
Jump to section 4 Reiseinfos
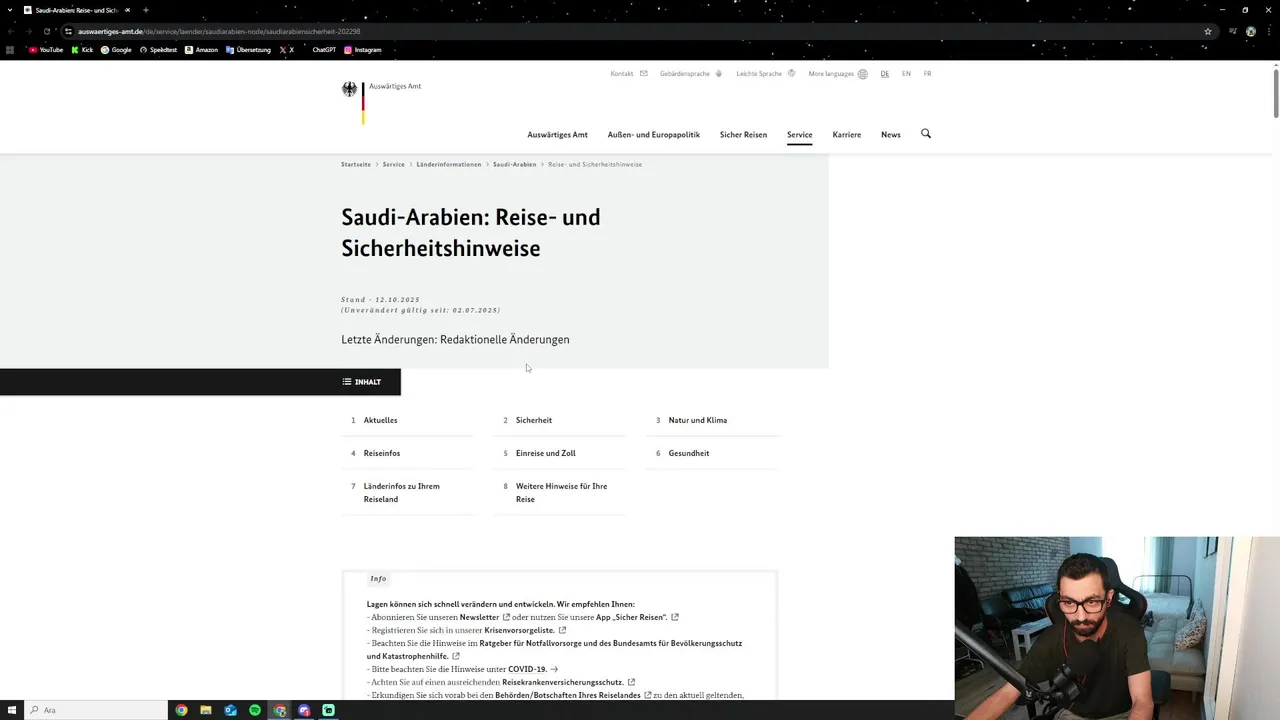pos(408,453)
